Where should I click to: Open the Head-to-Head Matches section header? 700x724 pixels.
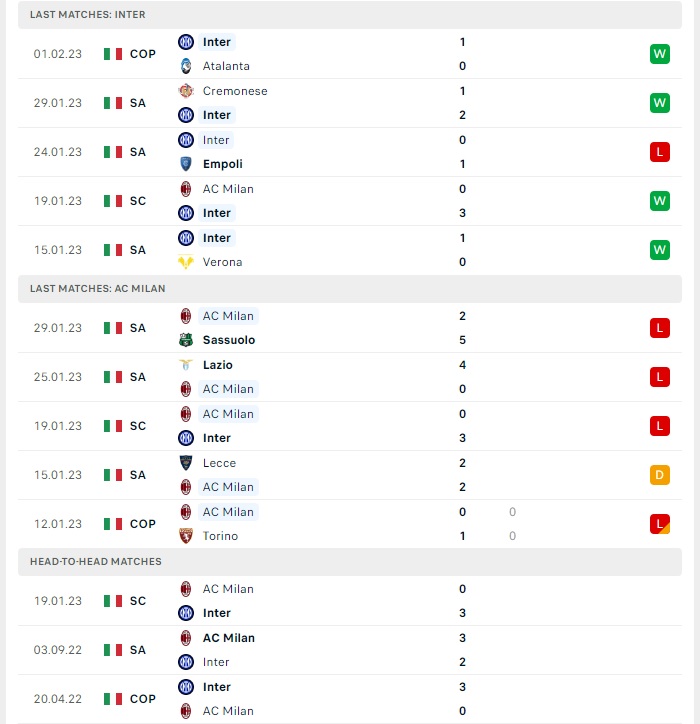(x=350, y=561)
